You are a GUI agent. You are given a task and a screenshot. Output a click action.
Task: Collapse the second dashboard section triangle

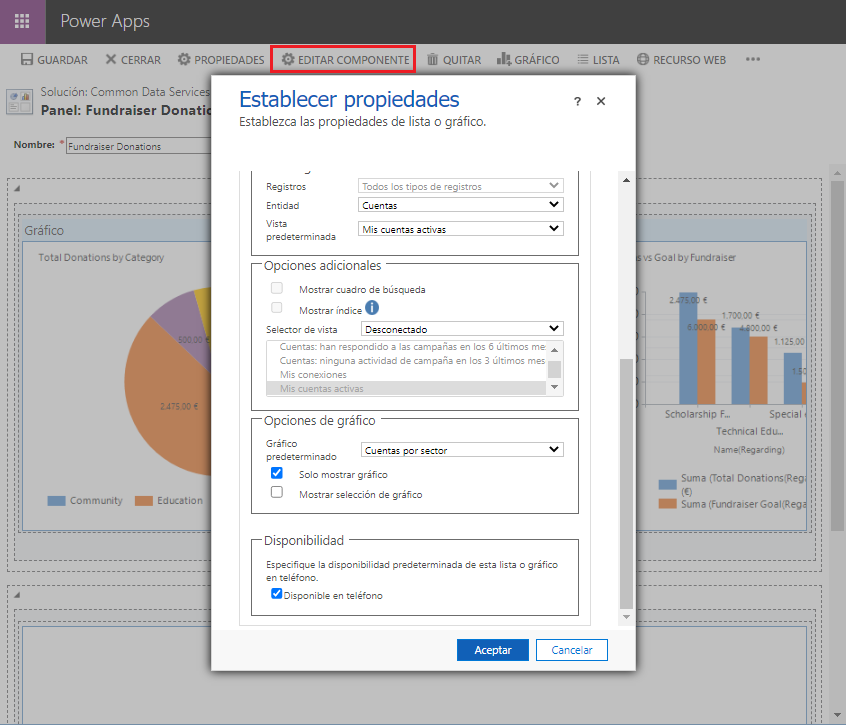coord(17,595)
